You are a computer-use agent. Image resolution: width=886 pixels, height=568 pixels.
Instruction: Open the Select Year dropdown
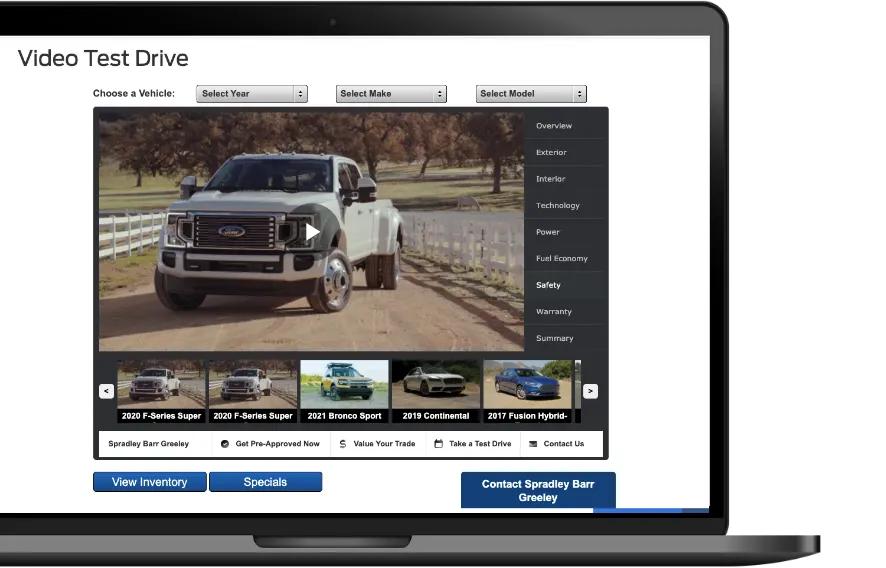252,94
